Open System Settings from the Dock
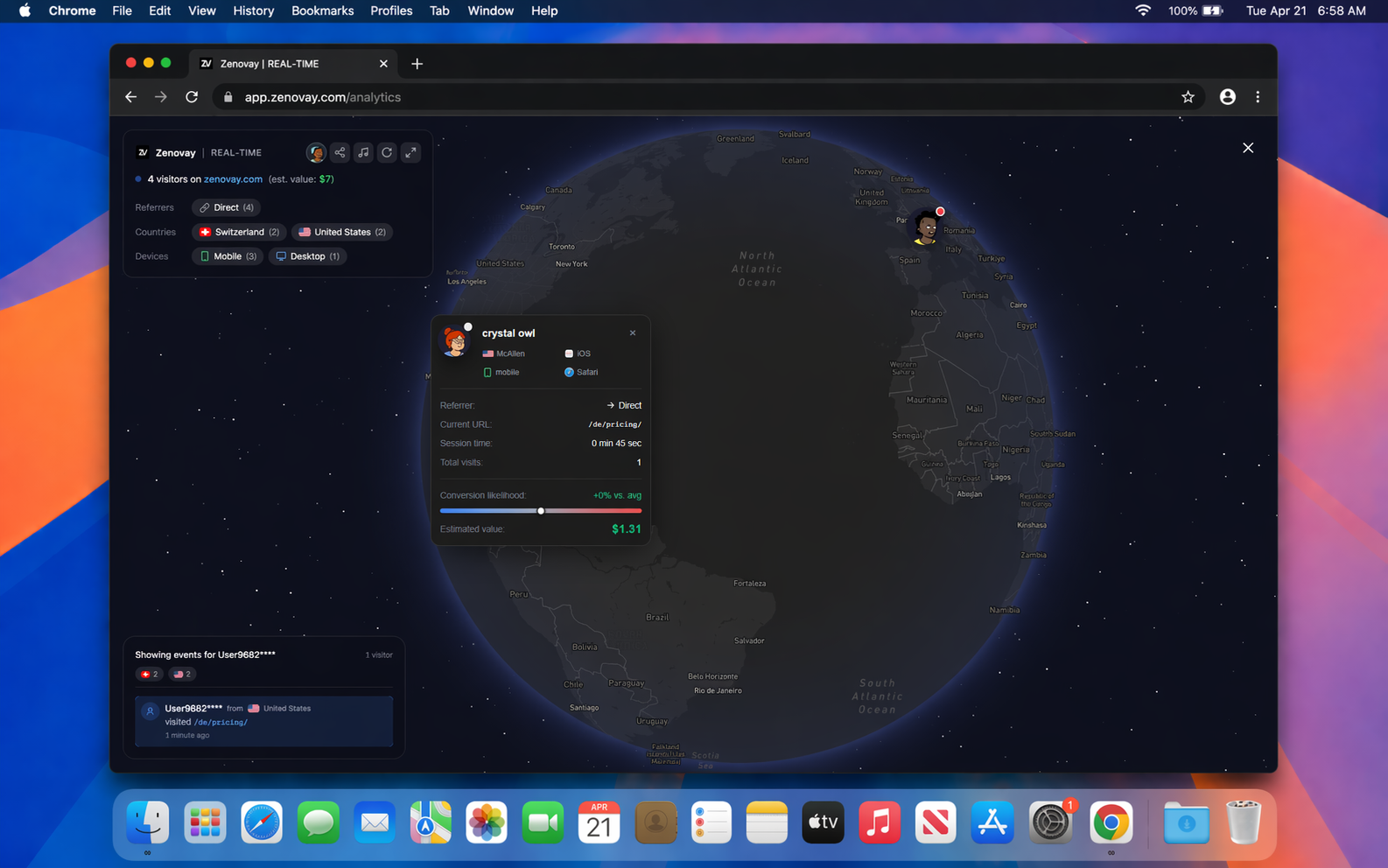The image size is (1388, 868). 1050,822
